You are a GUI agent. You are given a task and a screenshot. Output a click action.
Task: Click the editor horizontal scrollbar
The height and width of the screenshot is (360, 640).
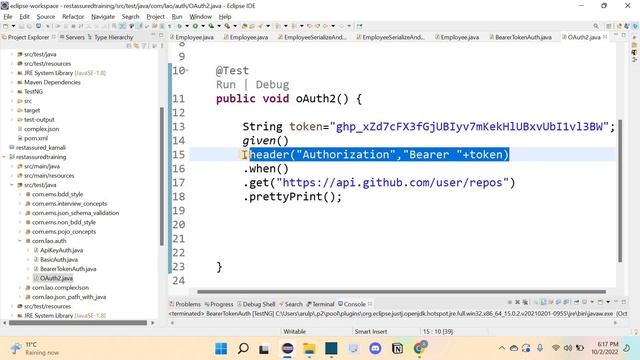point(401,292)
